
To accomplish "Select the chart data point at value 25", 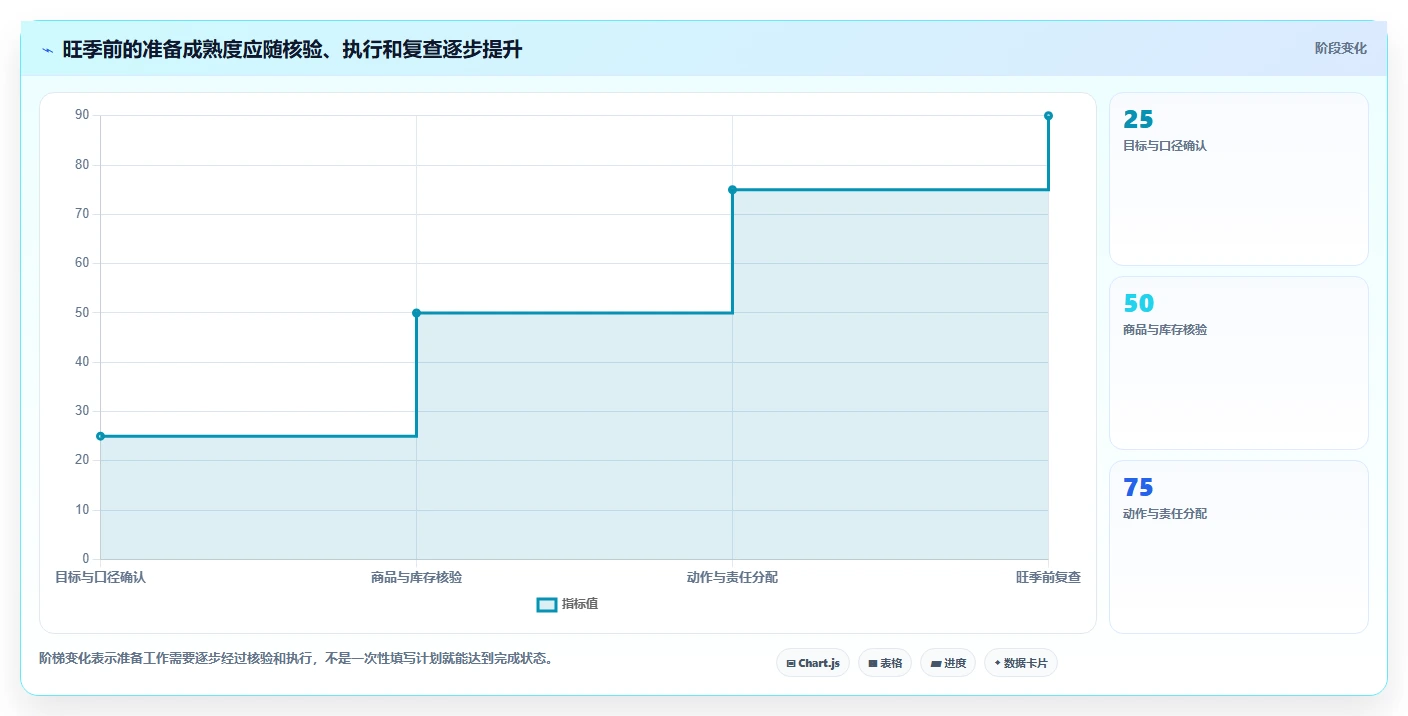I will pyautogui.click(x=100, y=436).
